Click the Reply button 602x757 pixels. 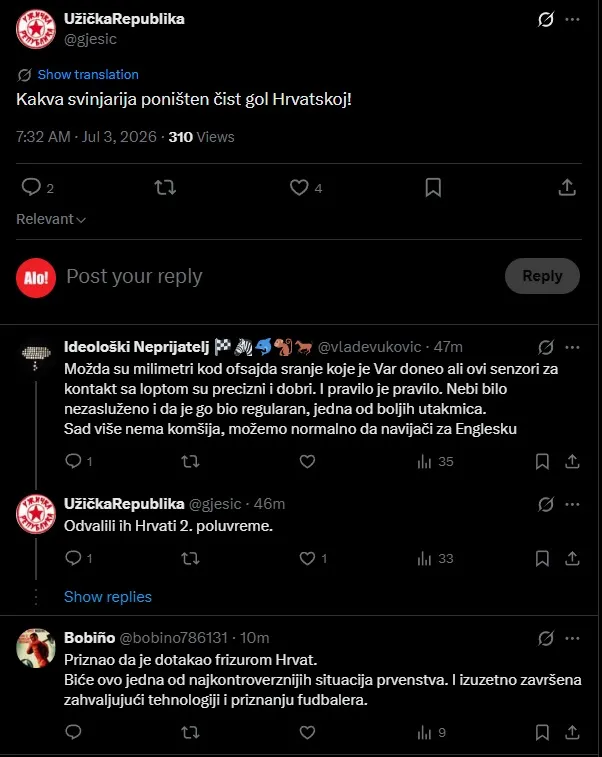[542, 276]
